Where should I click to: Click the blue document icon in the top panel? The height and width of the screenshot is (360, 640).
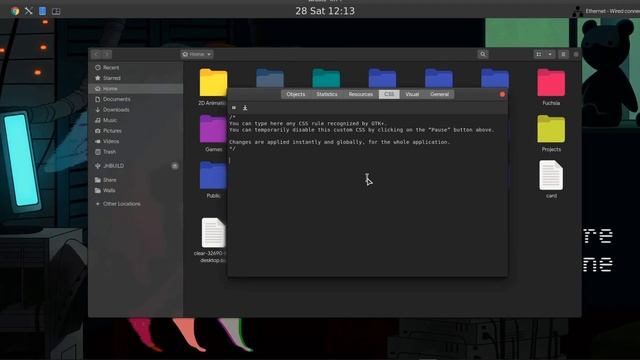42,11
